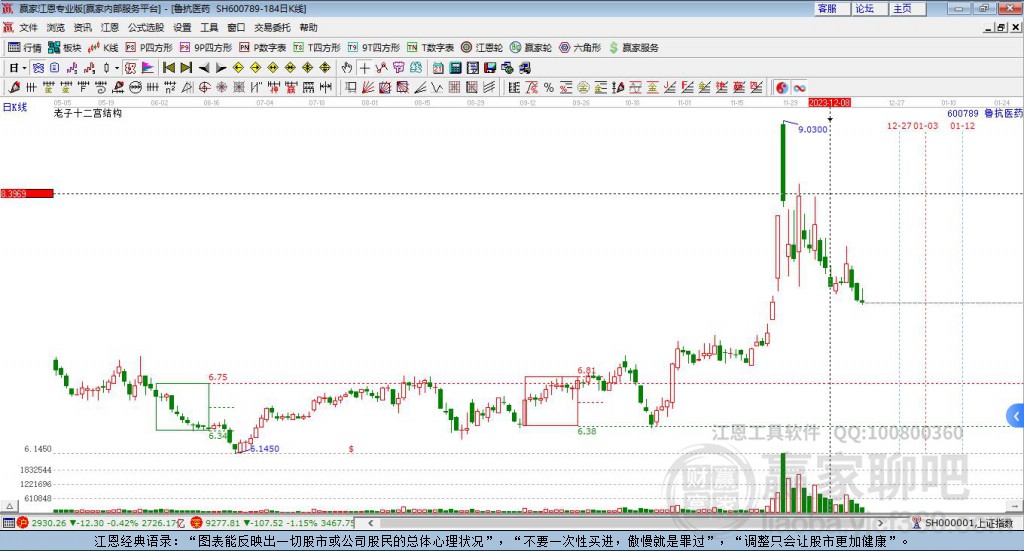This screenshot has height=551, width=1024.
Task: Click the red 沪 Shanghai index icon
Action: 23,523
